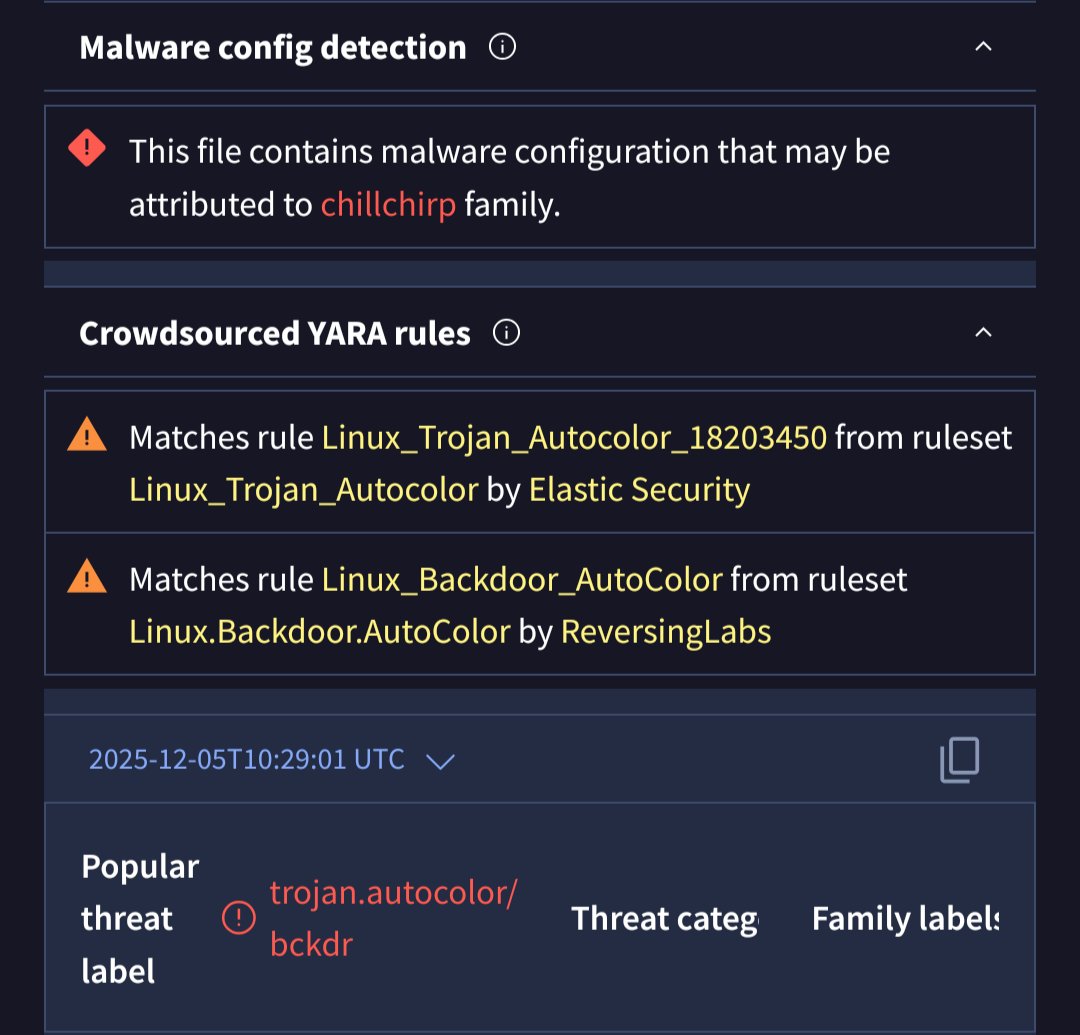The height and width of the screenshot is (1035, 1080).
Task: Click orange warning icon for ReversingLabs rule
Action: point(87,577)
